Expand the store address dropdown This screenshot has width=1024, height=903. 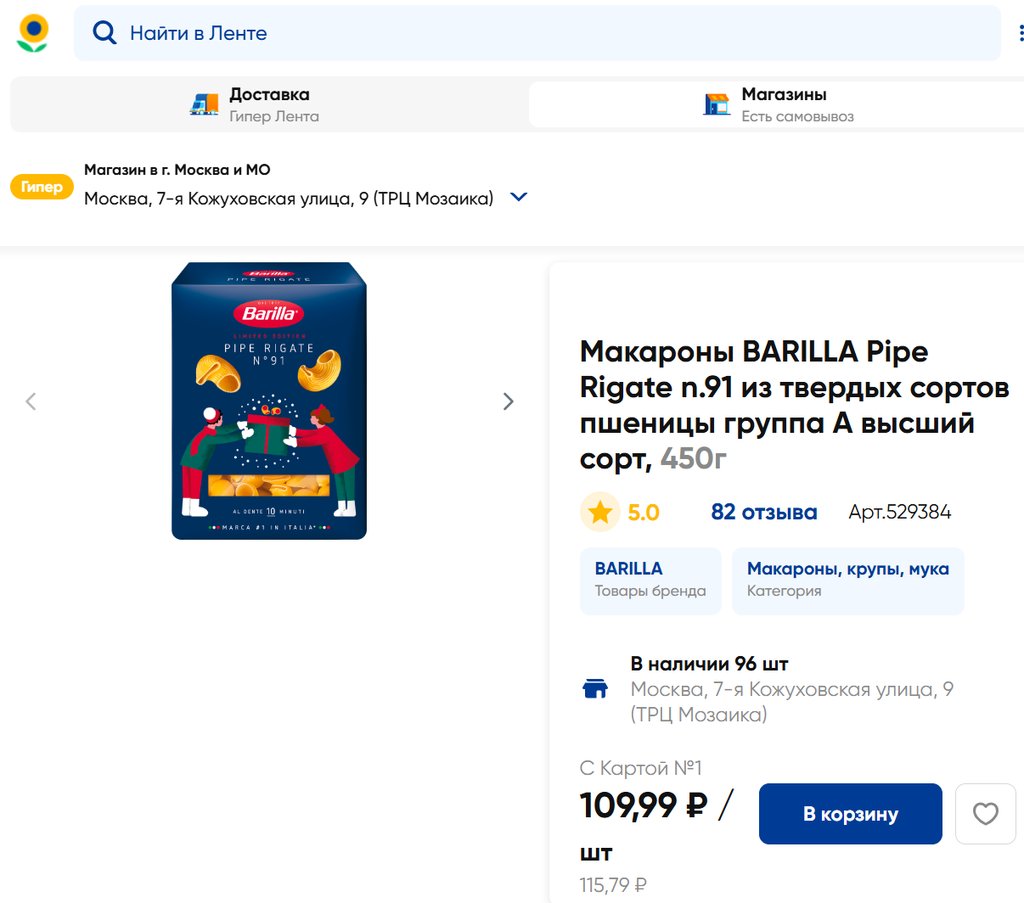518,198
